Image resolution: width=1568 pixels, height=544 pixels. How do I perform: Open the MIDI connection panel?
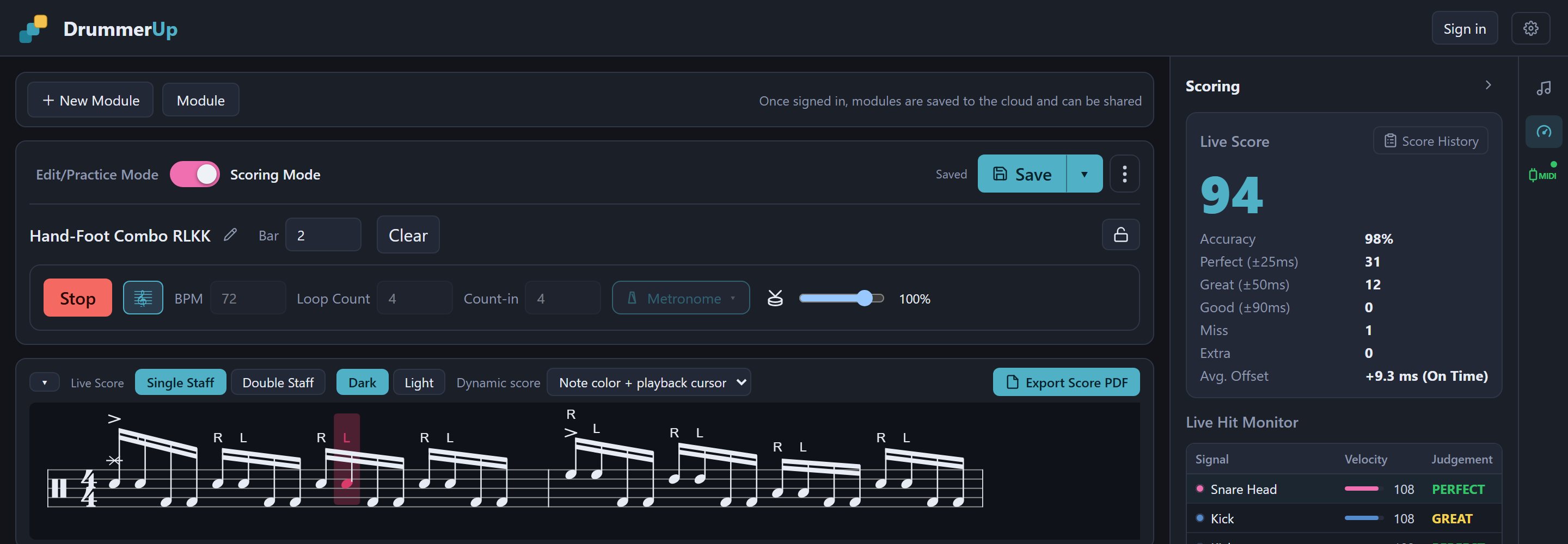(x=1543, y=174)
